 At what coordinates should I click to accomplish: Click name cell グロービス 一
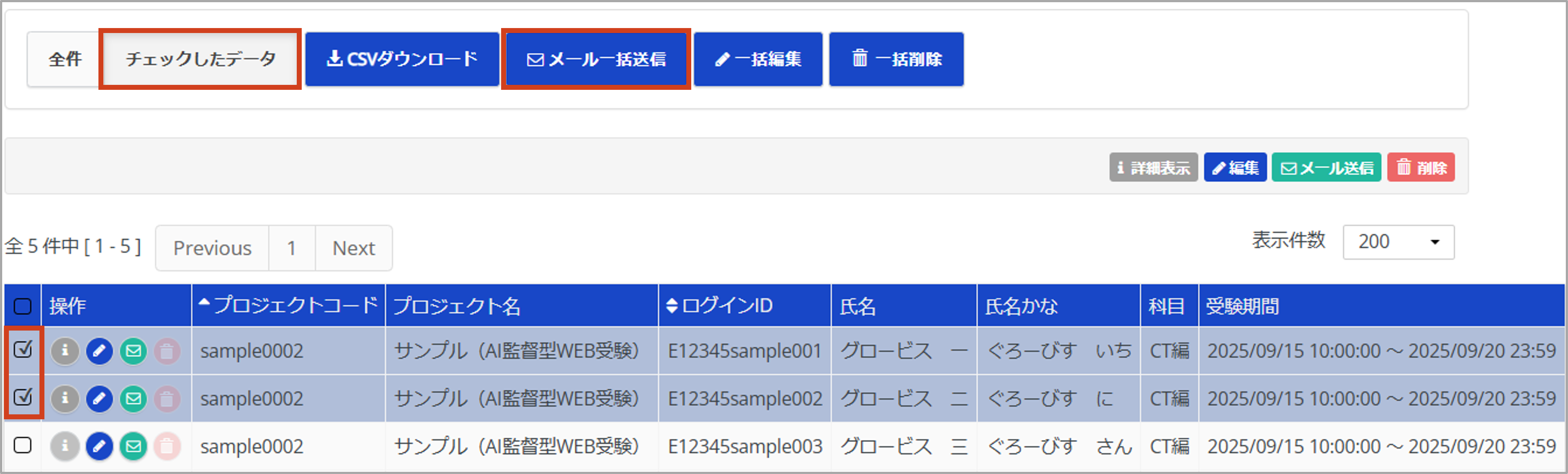tap(904, 351)
